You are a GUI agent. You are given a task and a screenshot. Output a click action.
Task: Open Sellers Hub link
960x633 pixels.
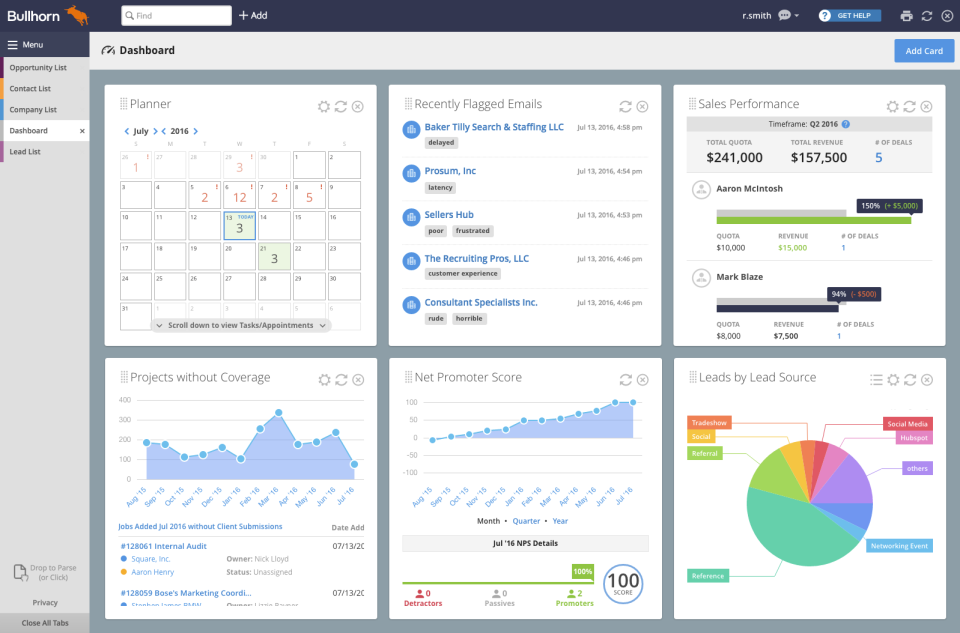[x=449, y=215]
